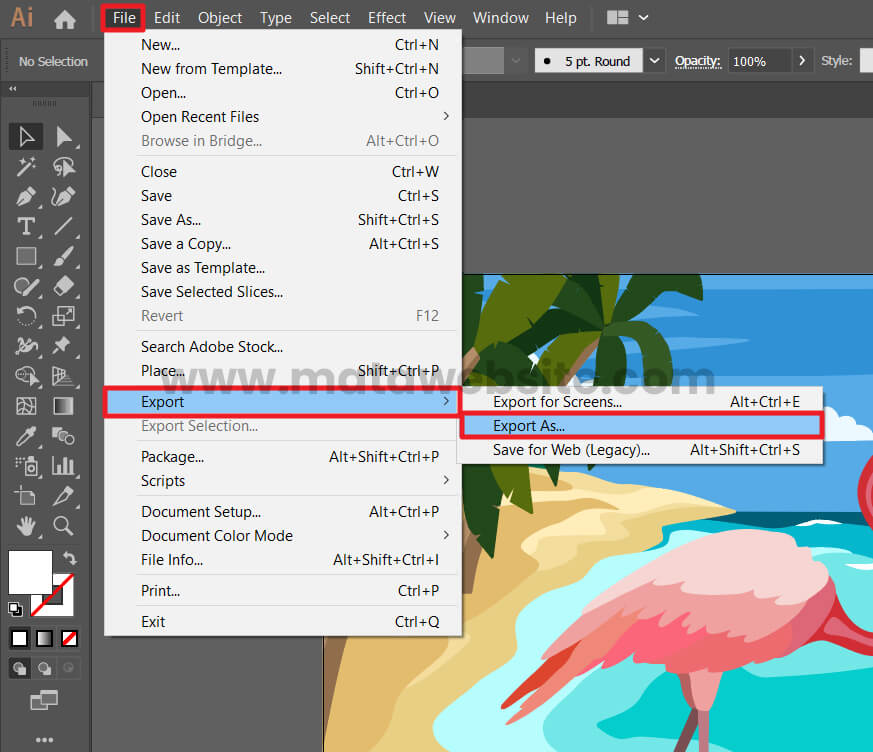The image size is (873, 752).
Task: Open the Effect menu
Action: click(386, 18)
